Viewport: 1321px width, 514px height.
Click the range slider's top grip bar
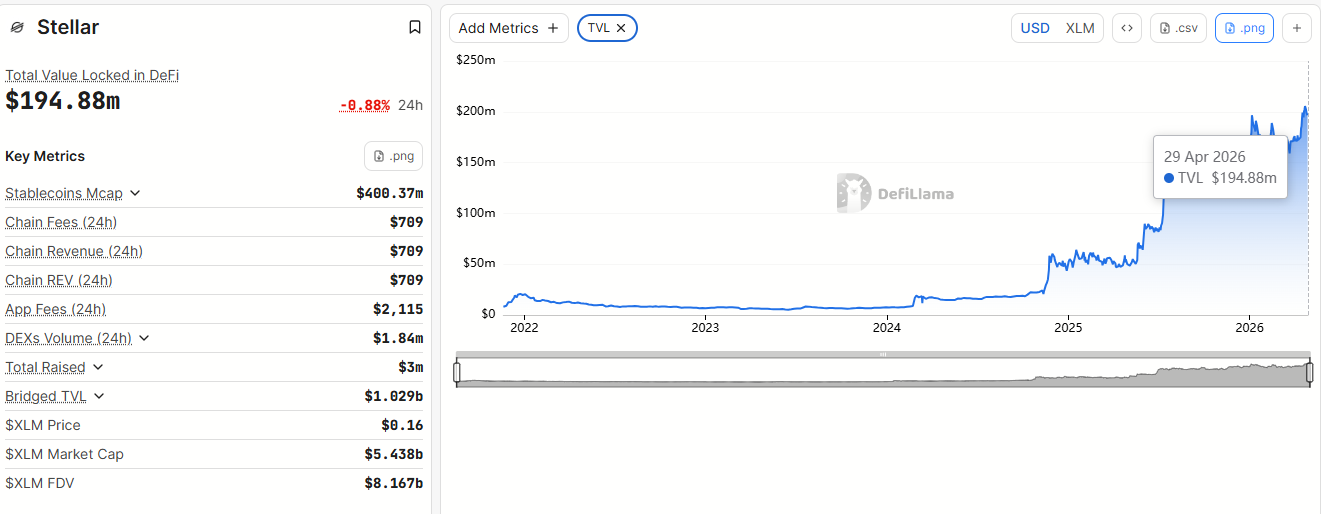tap(883, 354)
